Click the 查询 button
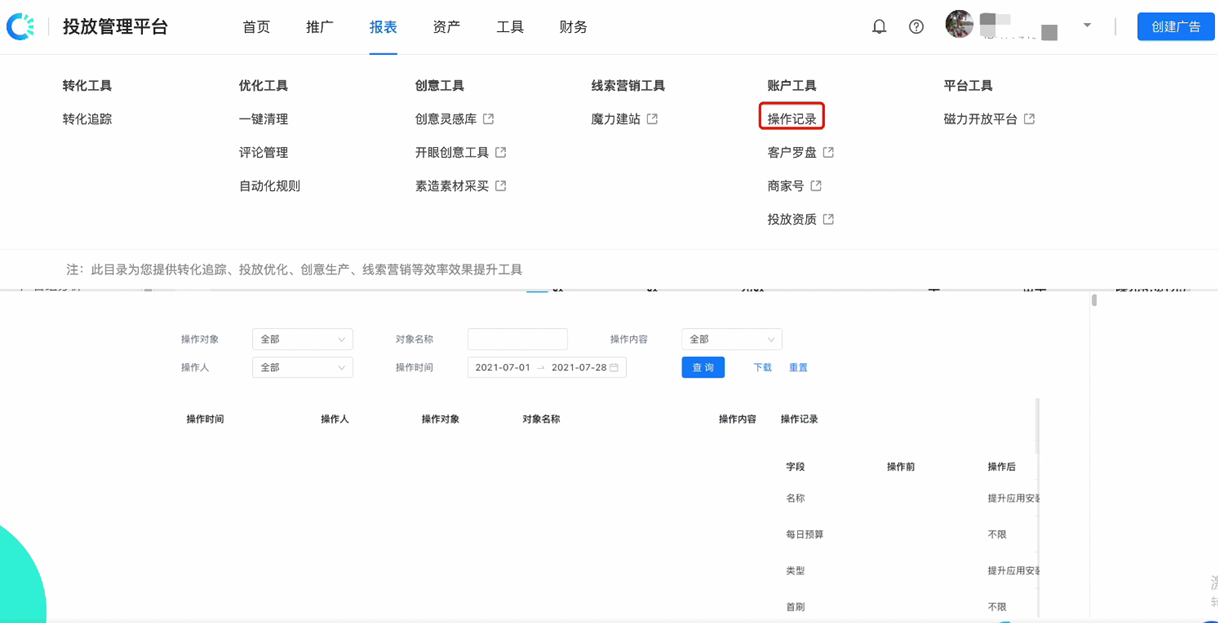 click(x=703, y=367)
